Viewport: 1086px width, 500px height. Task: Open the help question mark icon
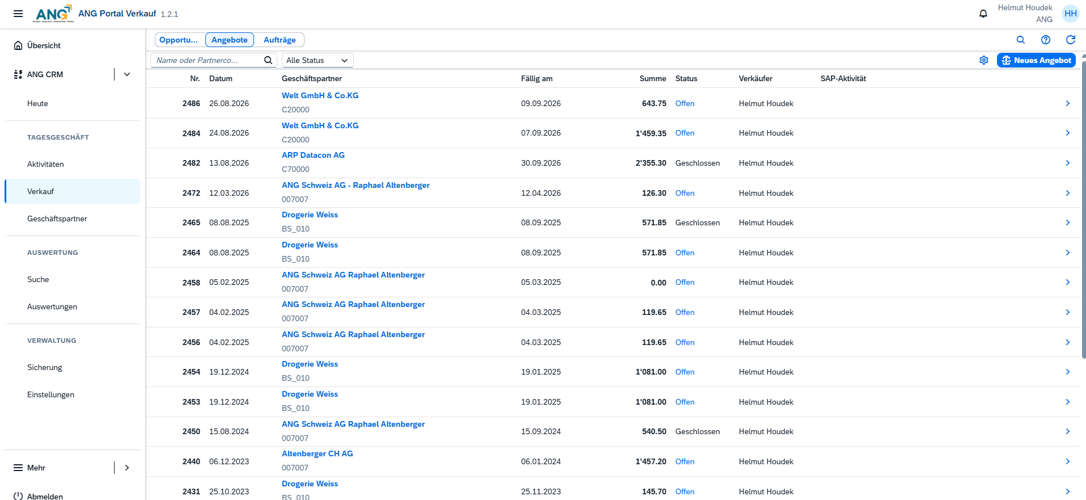click(1046, 40)
